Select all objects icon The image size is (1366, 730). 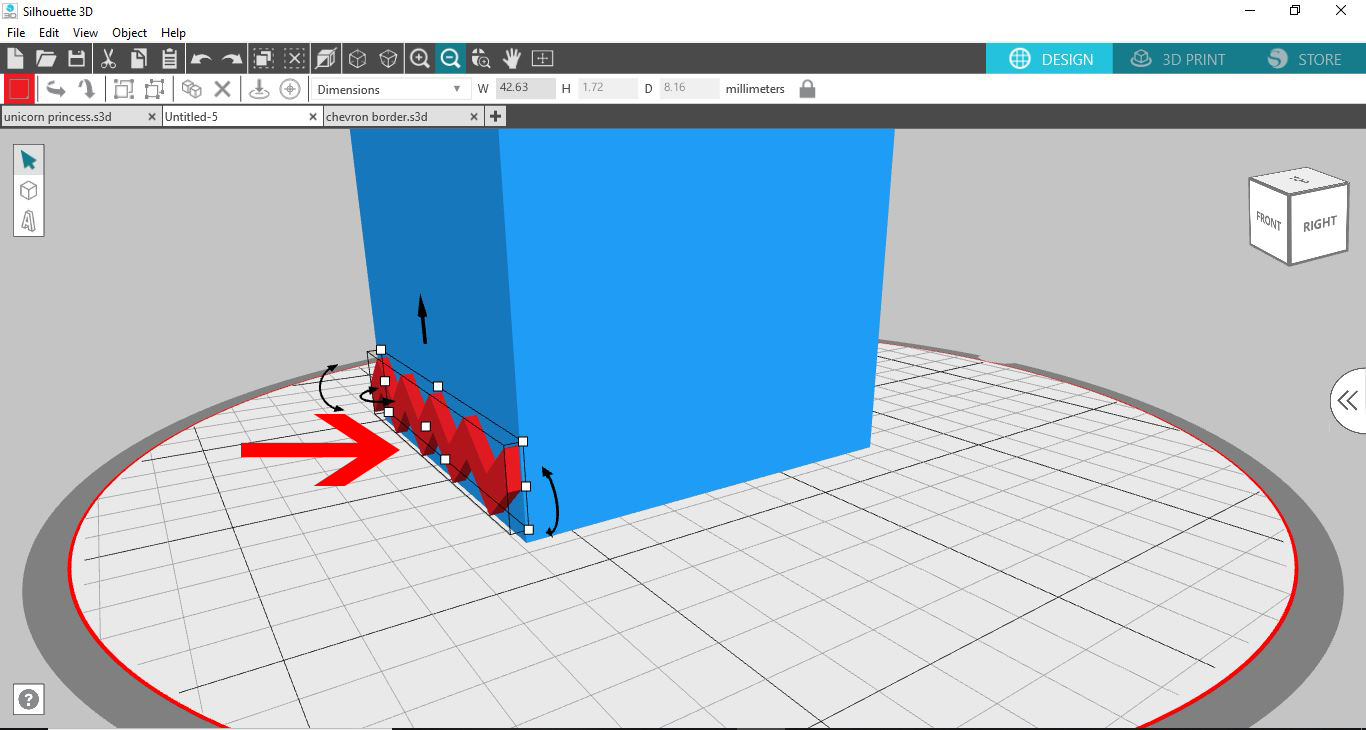pyautogui.click(x=263, y=58)
